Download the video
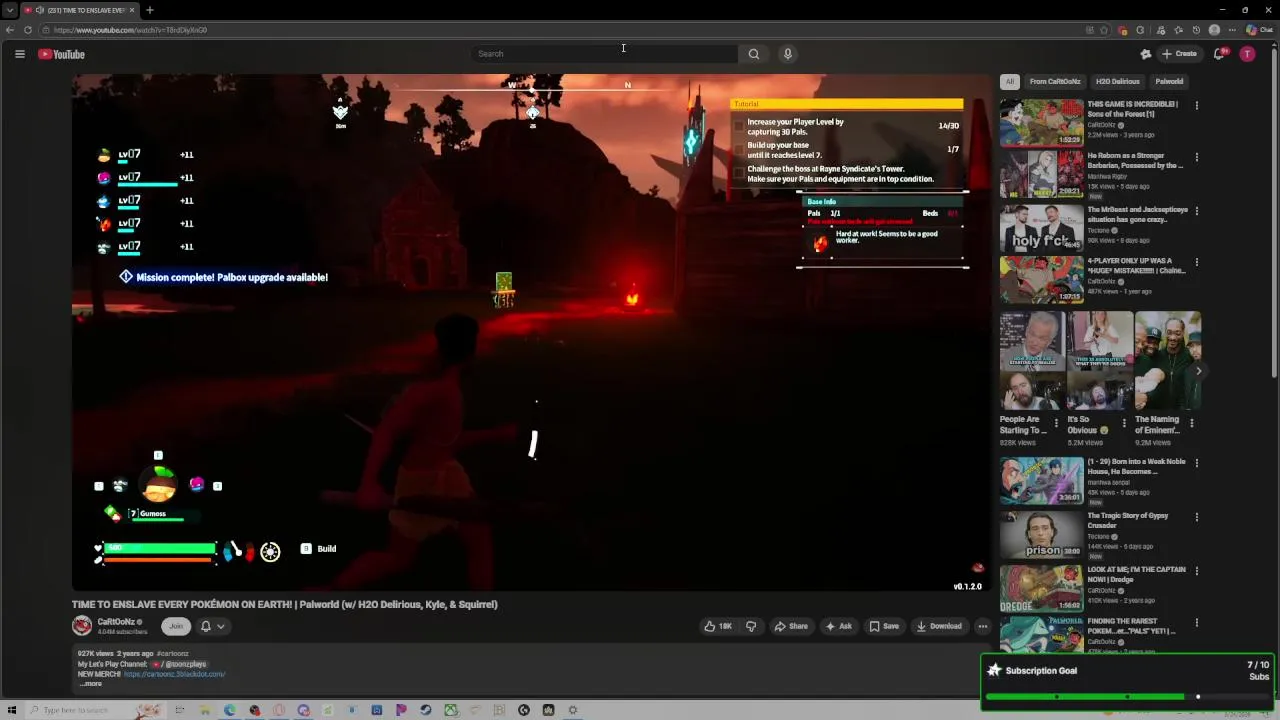 click(939, 626)
